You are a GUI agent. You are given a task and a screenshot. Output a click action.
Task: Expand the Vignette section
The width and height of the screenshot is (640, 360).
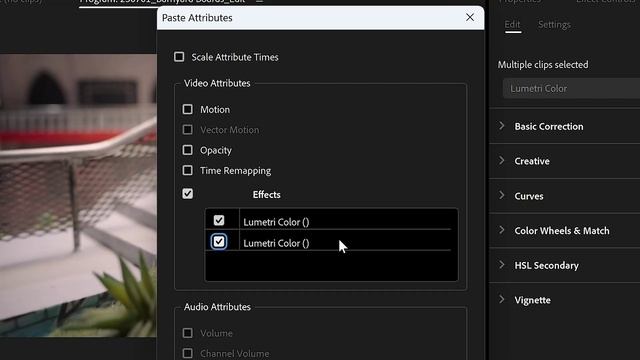point(502,300)
